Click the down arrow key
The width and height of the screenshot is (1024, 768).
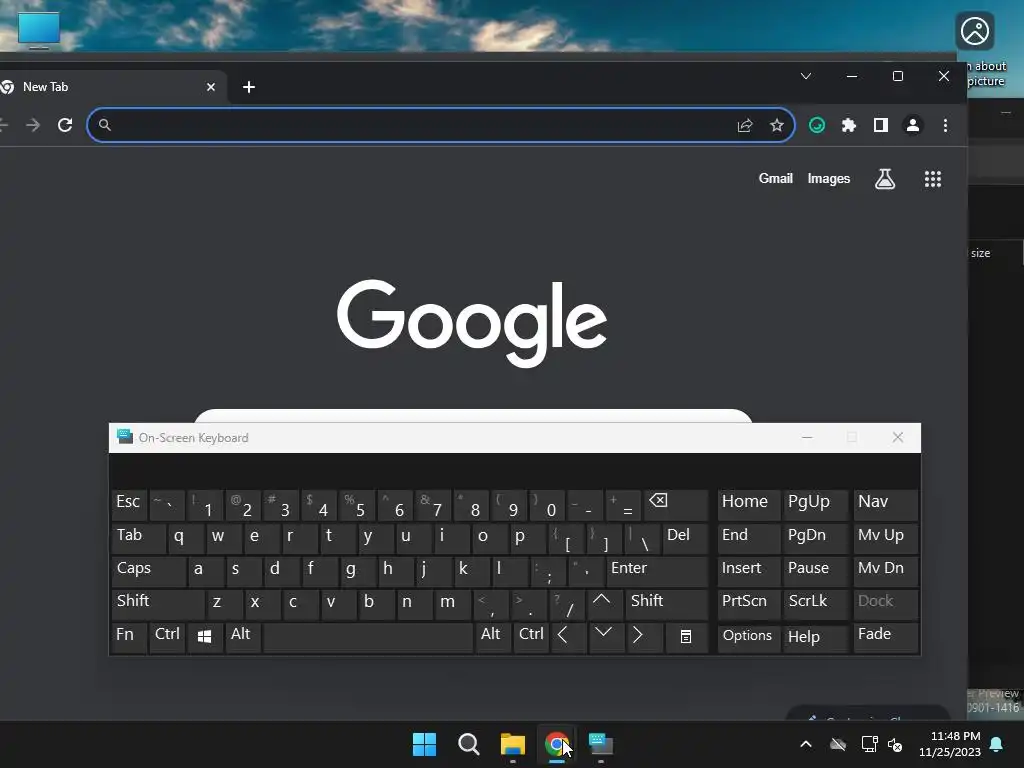[606, 637]
